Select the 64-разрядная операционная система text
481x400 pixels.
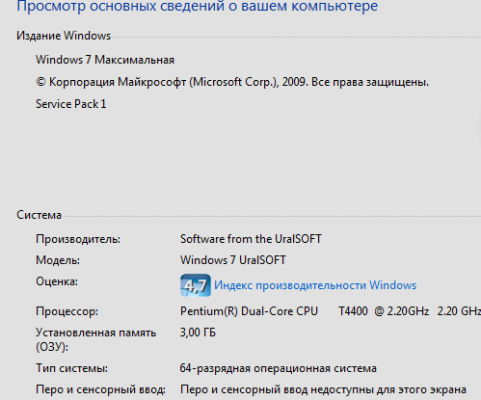pos(278,368)
